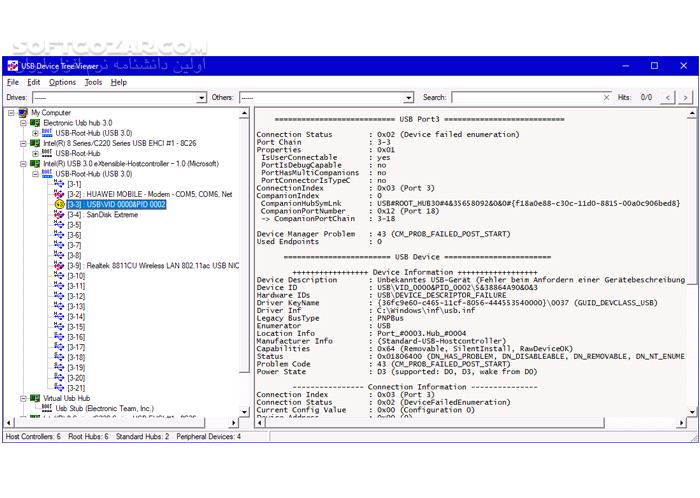Click the USB port icon for [3-12]

(59, 296)
